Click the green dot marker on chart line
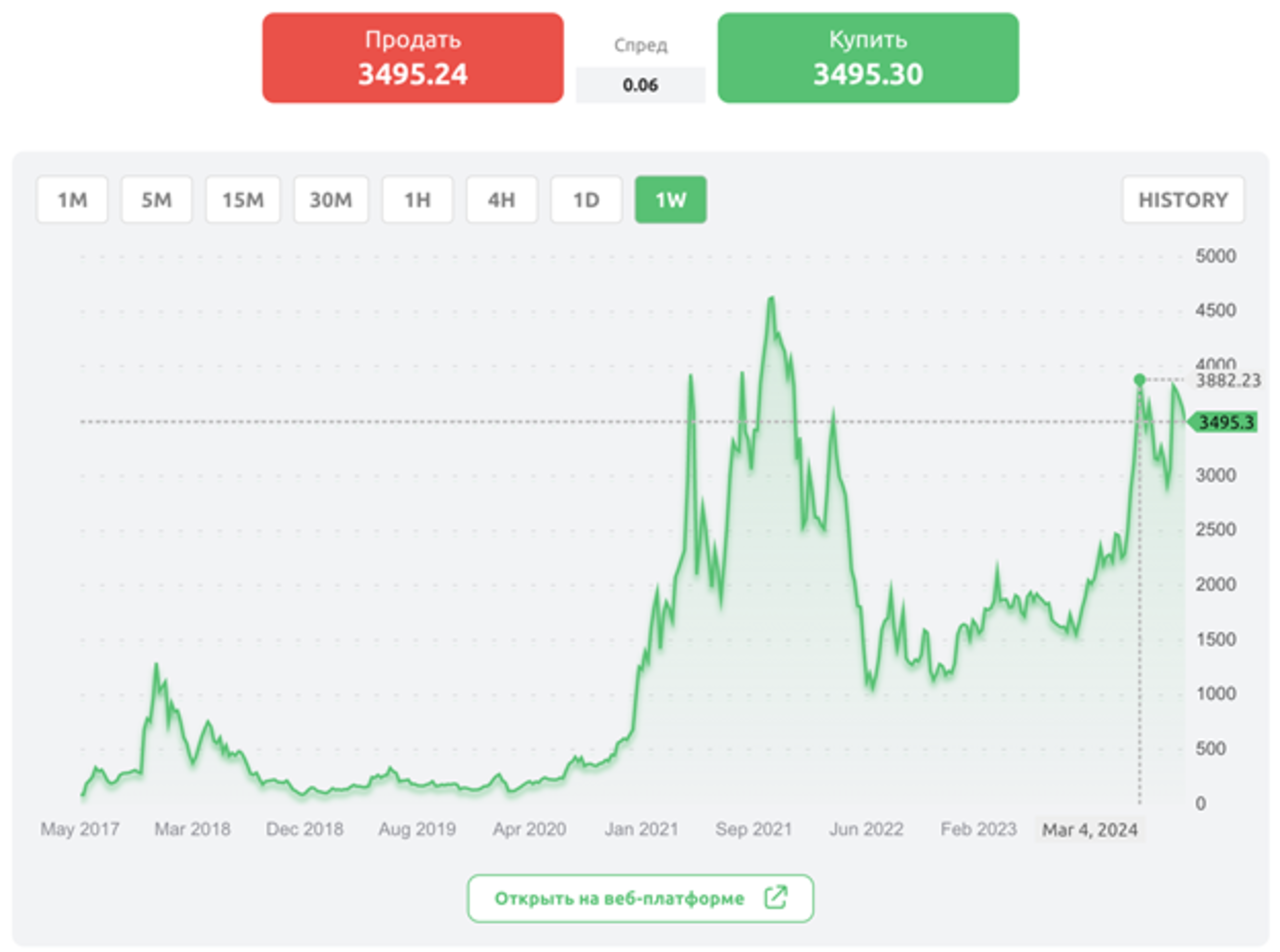 1139,380
